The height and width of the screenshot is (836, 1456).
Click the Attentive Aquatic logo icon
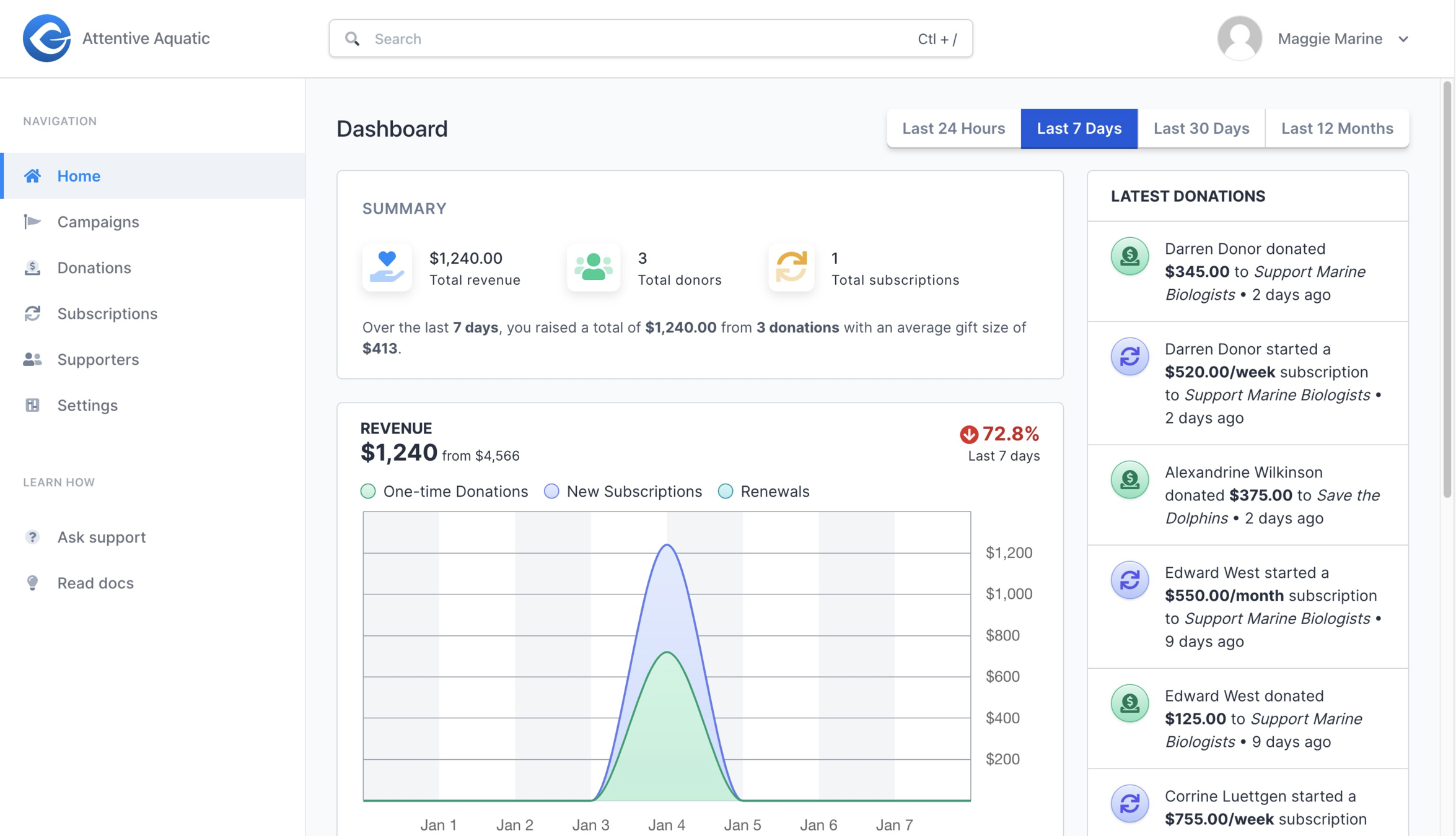point(46,38)
